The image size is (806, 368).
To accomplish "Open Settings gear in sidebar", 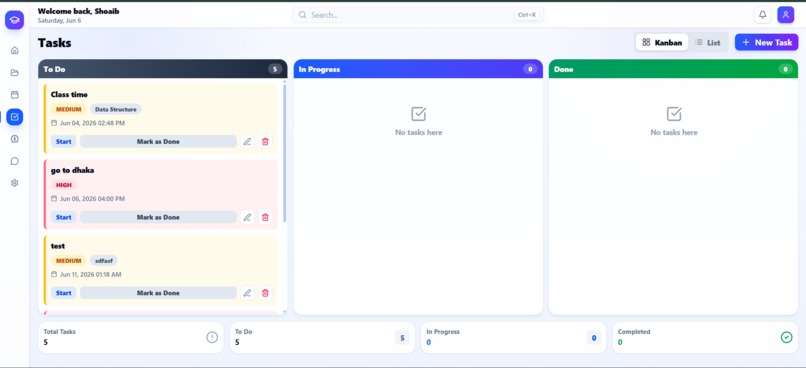I will click(x=14, y=183).
